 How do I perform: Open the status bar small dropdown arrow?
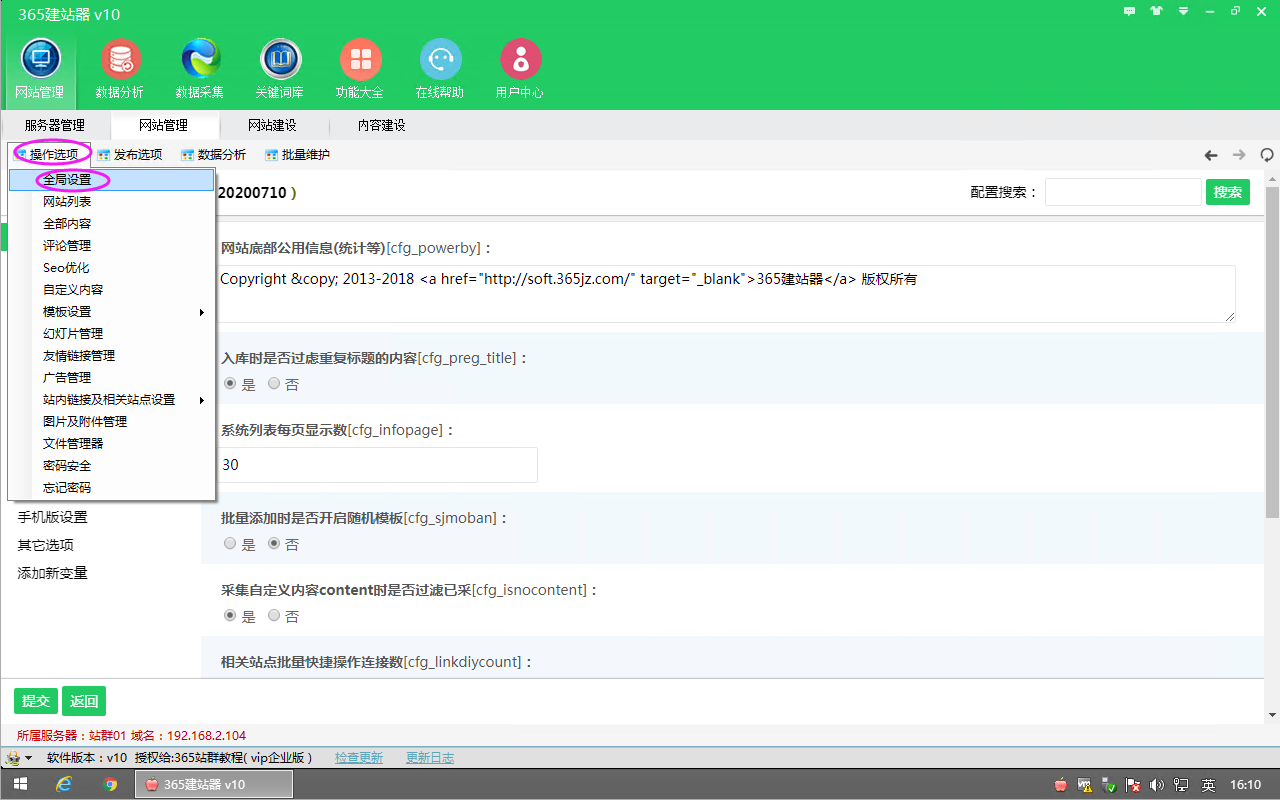(28, 758)
